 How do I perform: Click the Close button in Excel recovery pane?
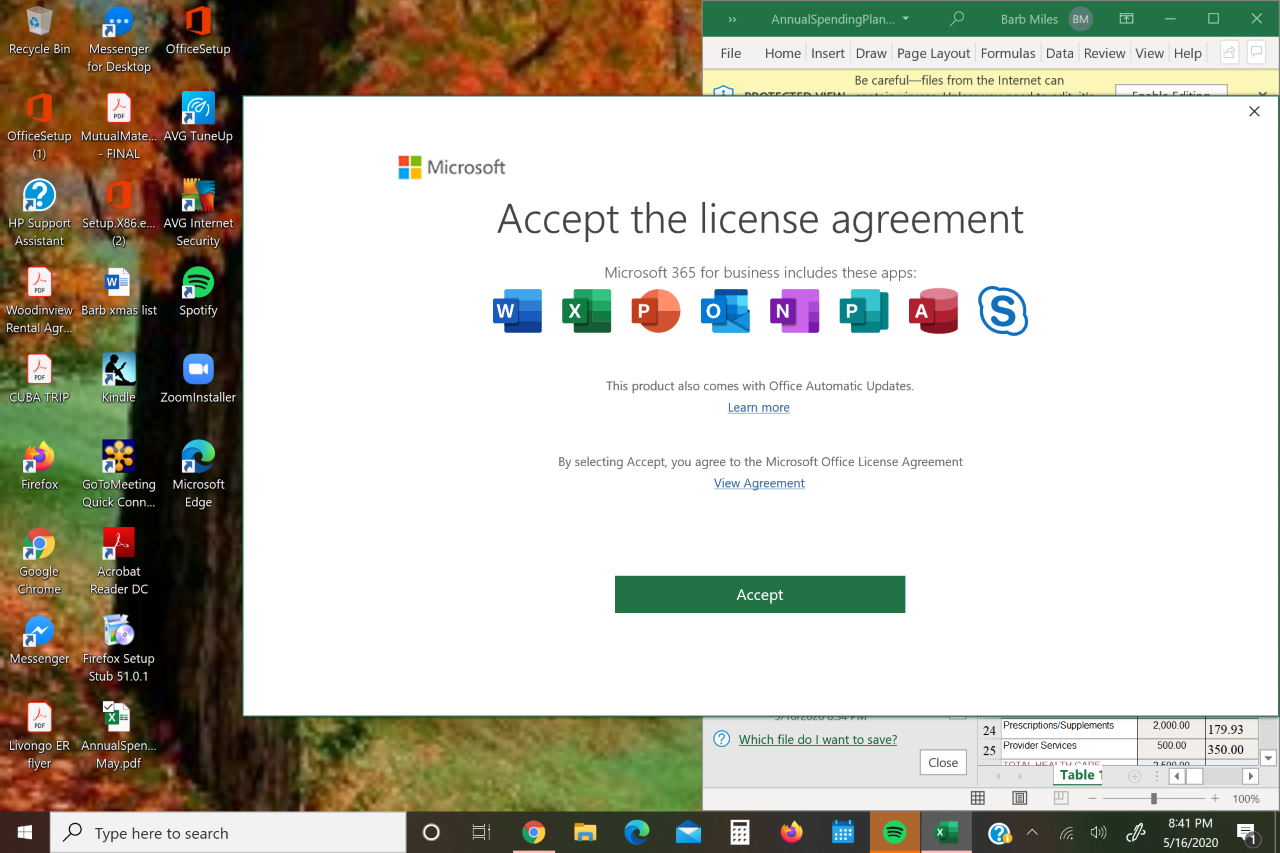coord(943,762)
